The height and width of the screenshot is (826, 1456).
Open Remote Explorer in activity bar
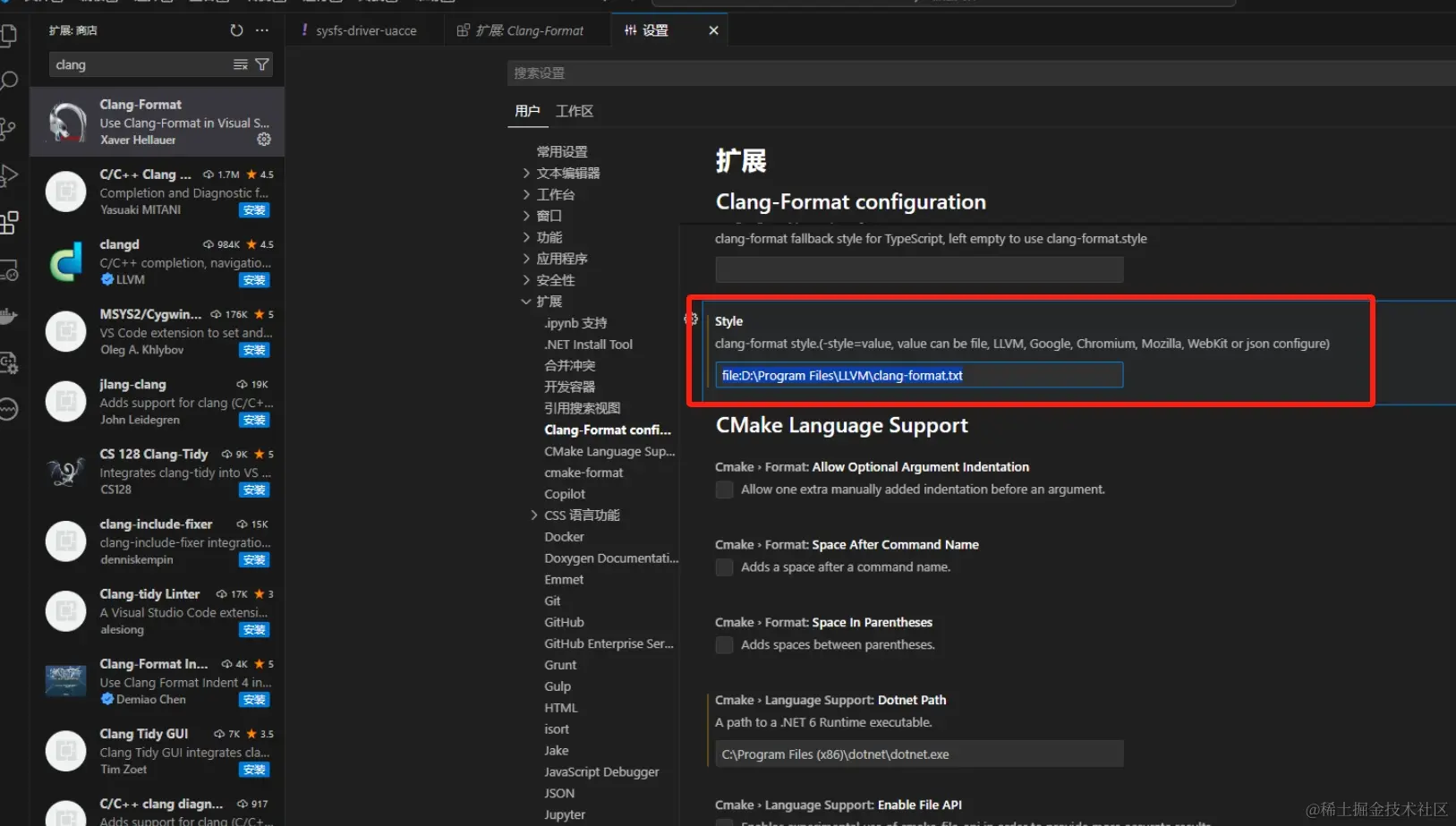8,269
